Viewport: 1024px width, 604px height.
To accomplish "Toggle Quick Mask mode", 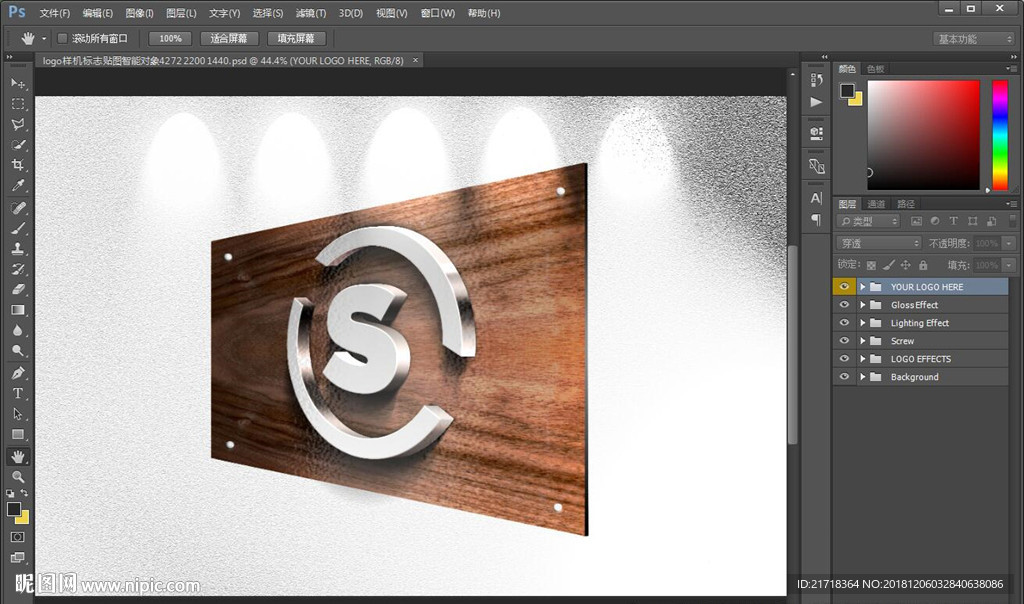I will (18, 537).
